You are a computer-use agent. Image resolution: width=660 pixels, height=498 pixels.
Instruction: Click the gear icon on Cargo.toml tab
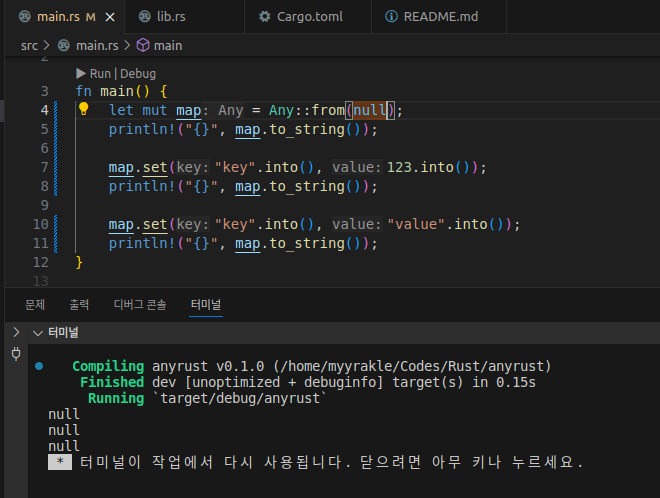click(x=264, y=17)
